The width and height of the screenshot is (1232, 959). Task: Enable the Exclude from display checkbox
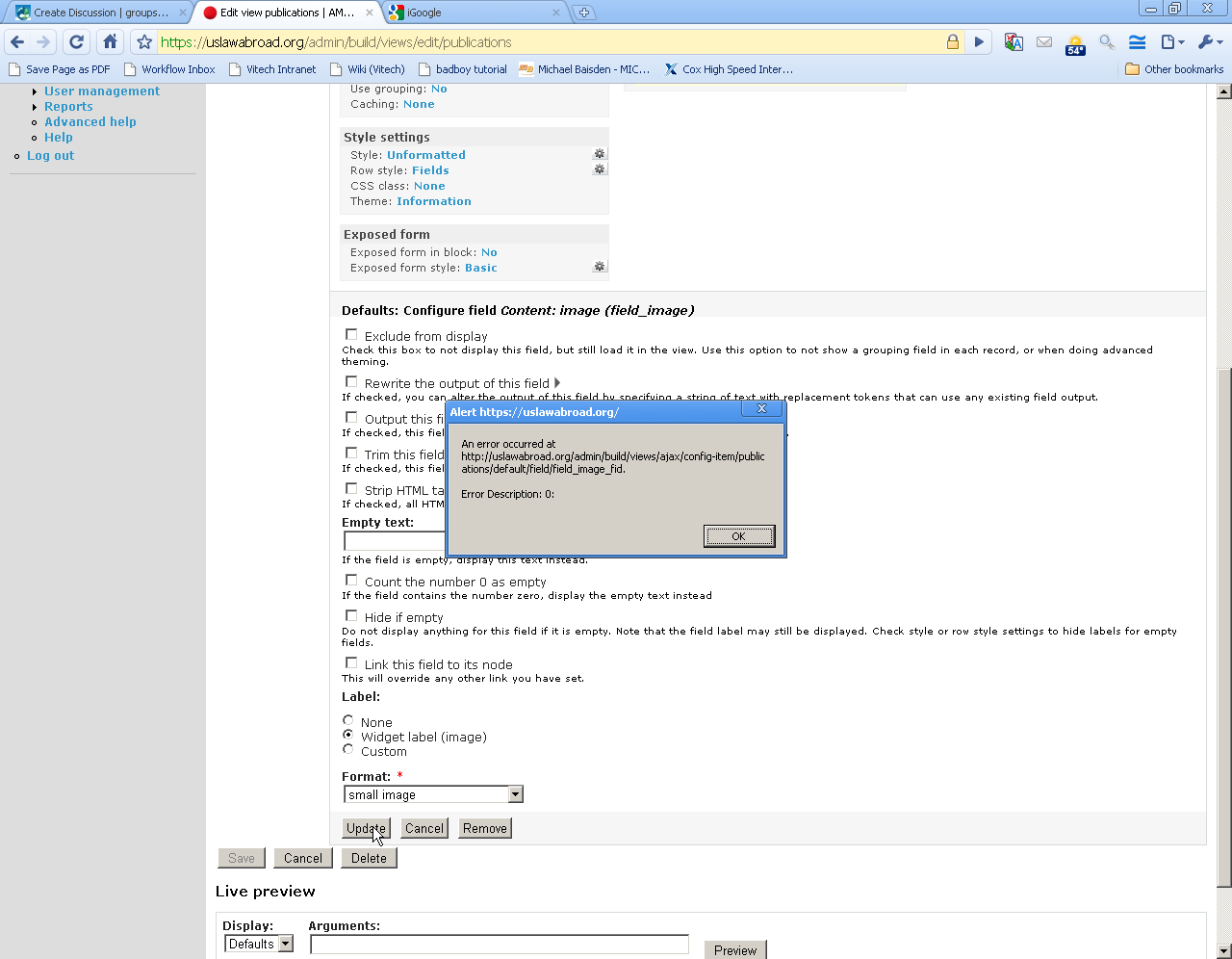click(351, 335)
